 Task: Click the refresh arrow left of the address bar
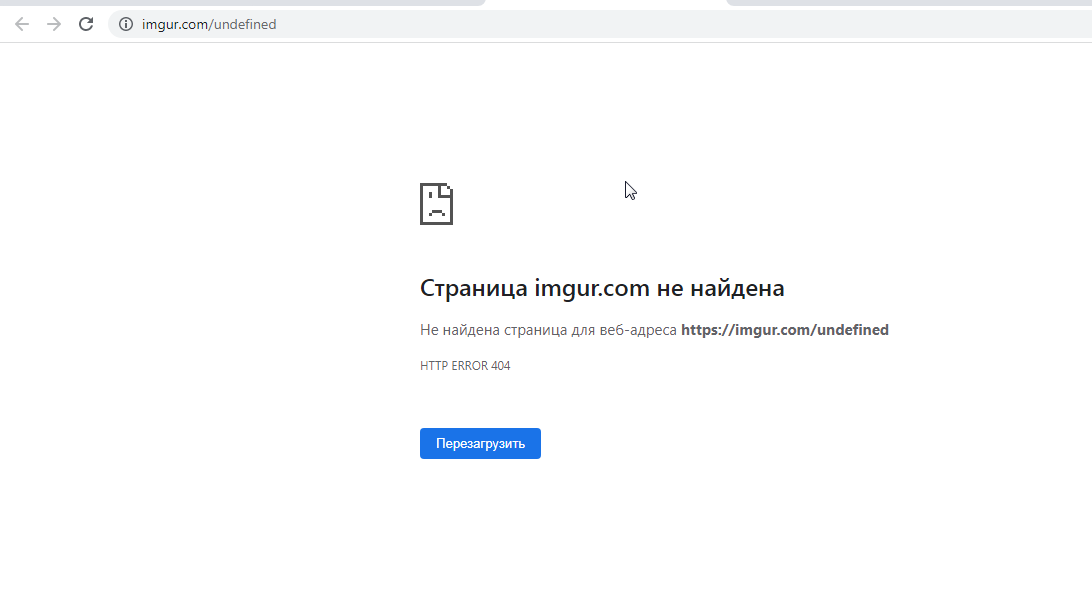click(x=86, y=24)
